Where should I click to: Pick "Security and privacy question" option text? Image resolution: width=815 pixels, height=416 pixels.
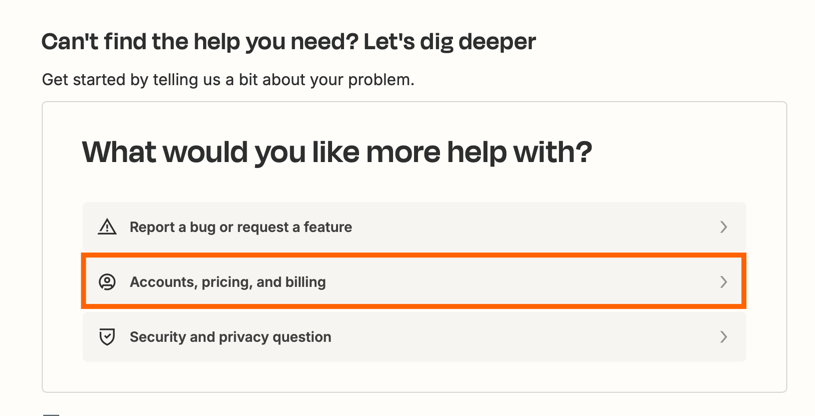click(x=230, y=337)
